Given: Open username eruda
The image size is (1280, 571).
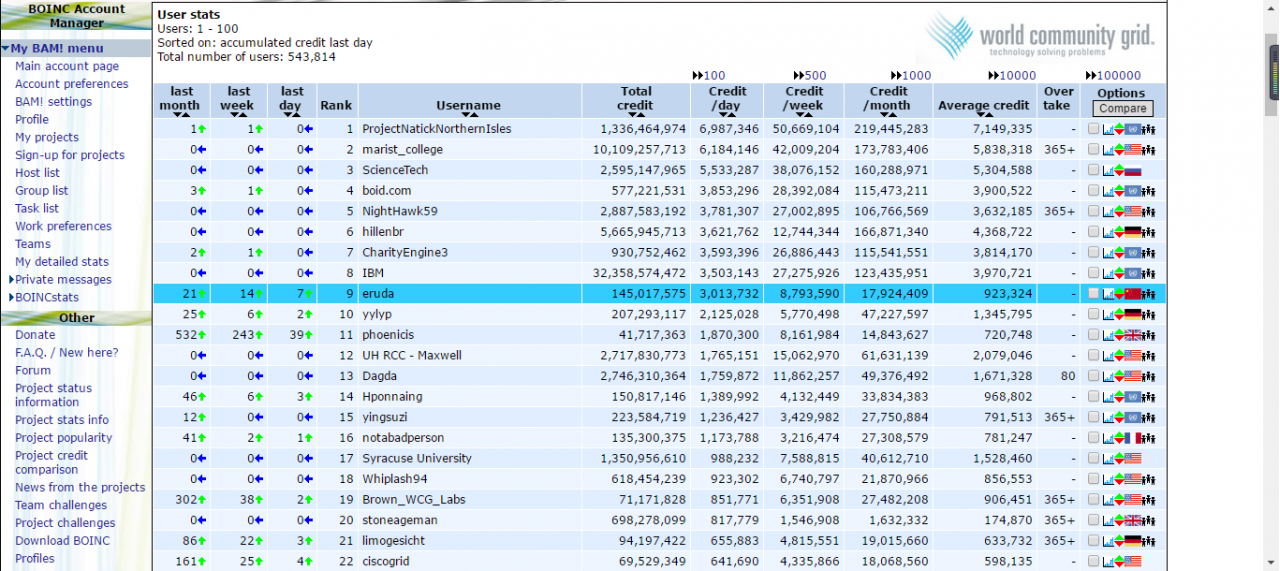Looking at the screenshot, I should [379, 294].
